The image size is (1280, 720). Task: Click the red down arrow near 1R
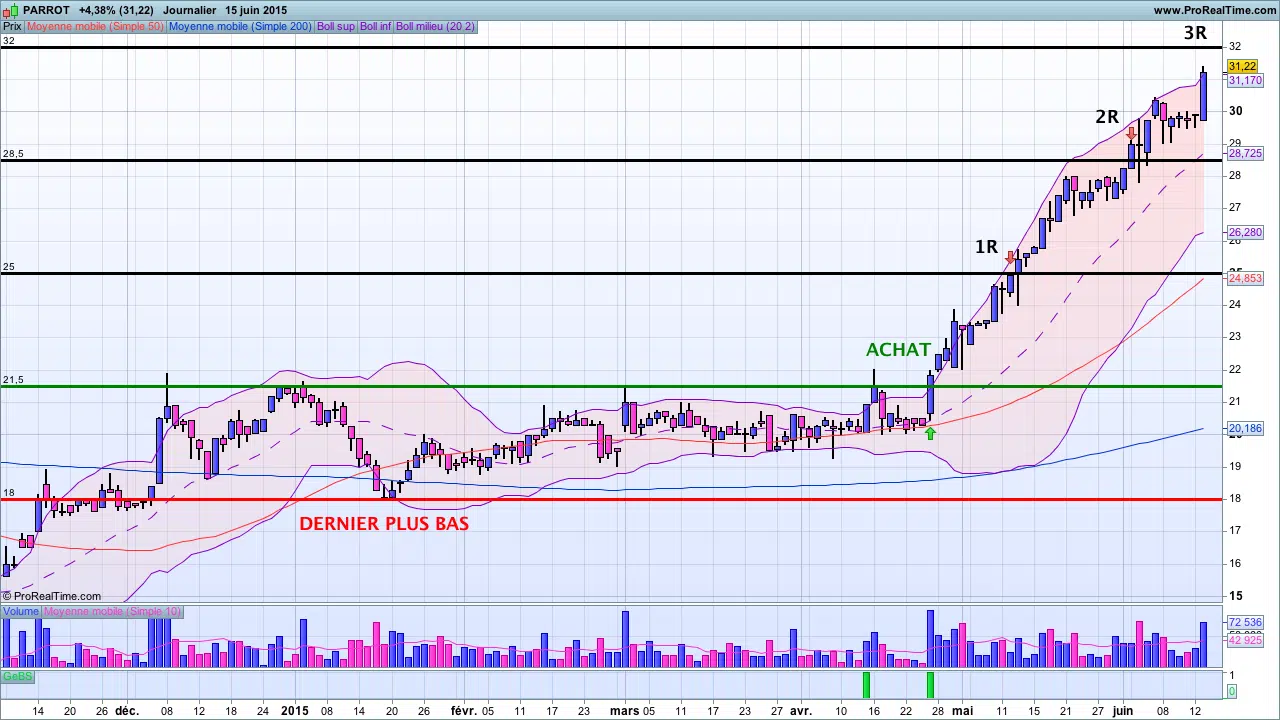coord(1010,258)
